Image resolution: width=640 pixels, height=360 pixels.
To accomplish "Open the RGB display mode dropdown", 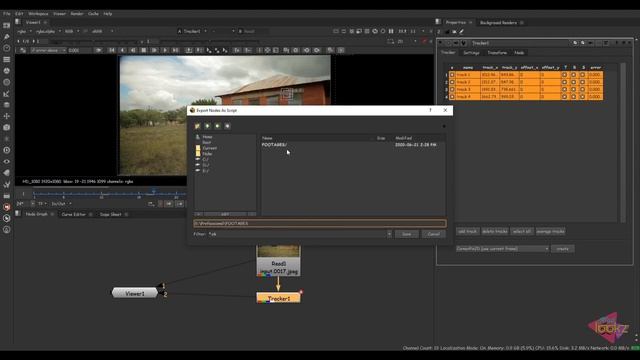I will (72, 31).
